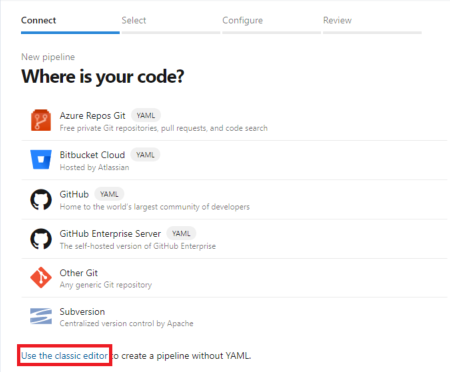Image resolution: width=450 pixels, height=372 pixels.
Task: Click the YAML badge next to GitHub
Action: [109, 194]
